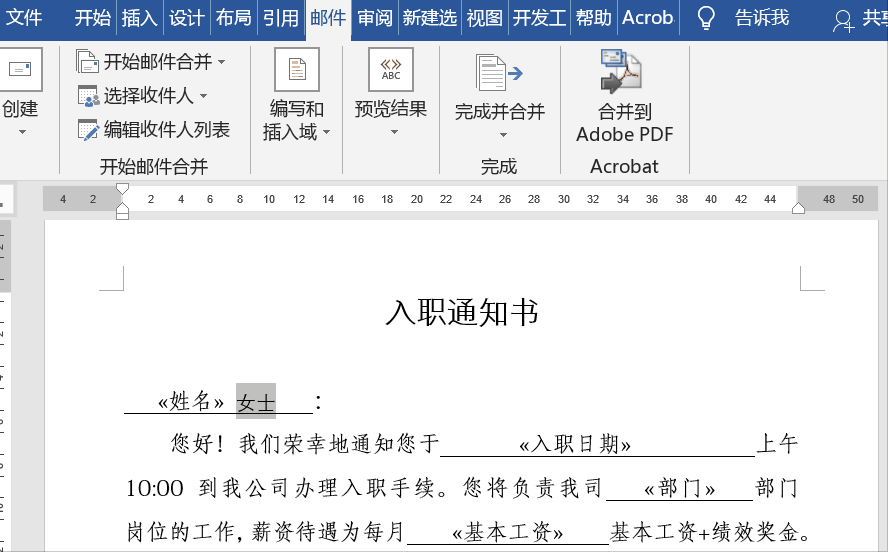888x552 pixels.
Task: Click the 10:00 time text
Action: [155, 489]
